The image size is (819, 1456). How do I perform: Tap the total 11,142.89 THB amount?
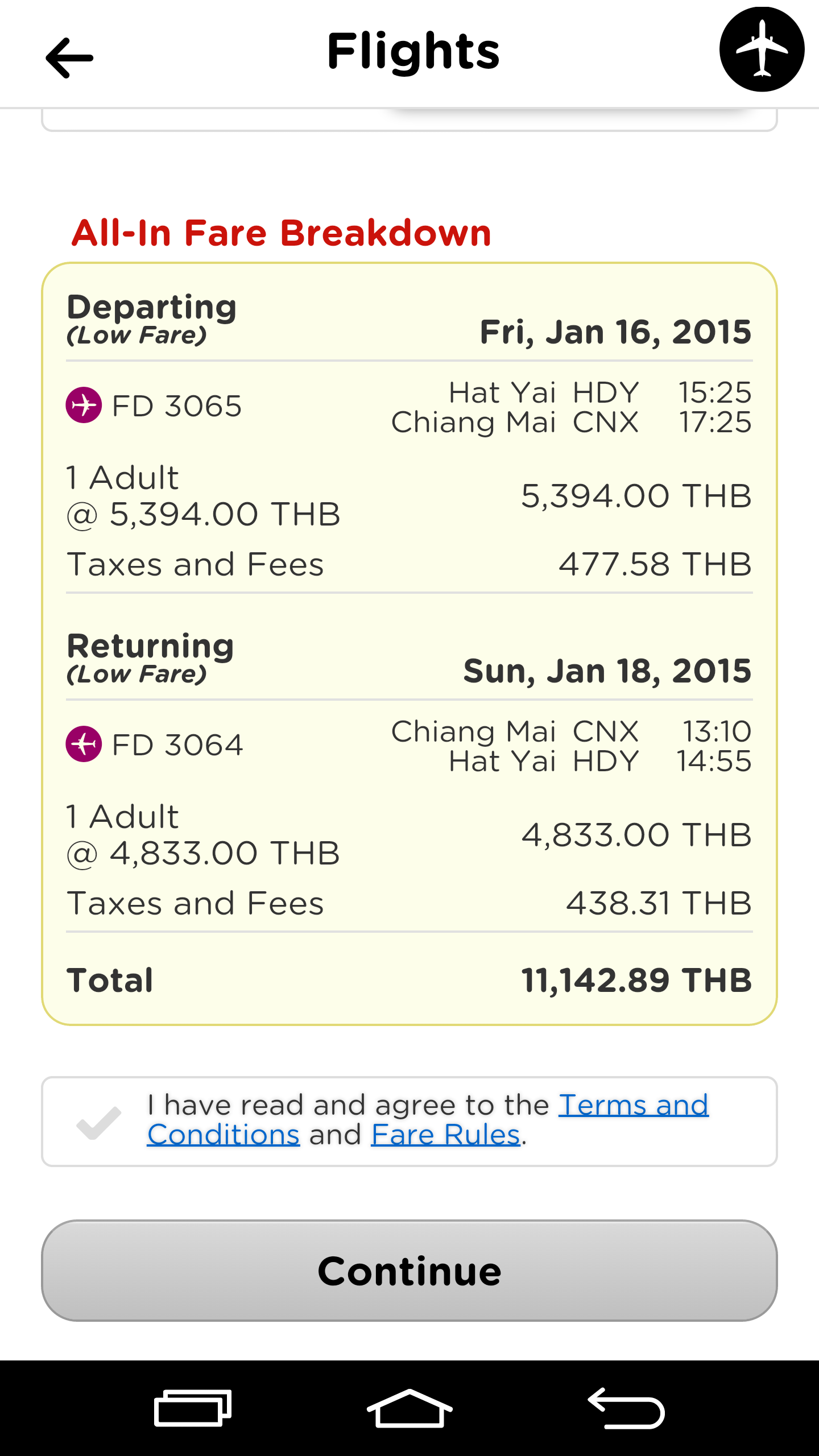[x=637, y=980]
